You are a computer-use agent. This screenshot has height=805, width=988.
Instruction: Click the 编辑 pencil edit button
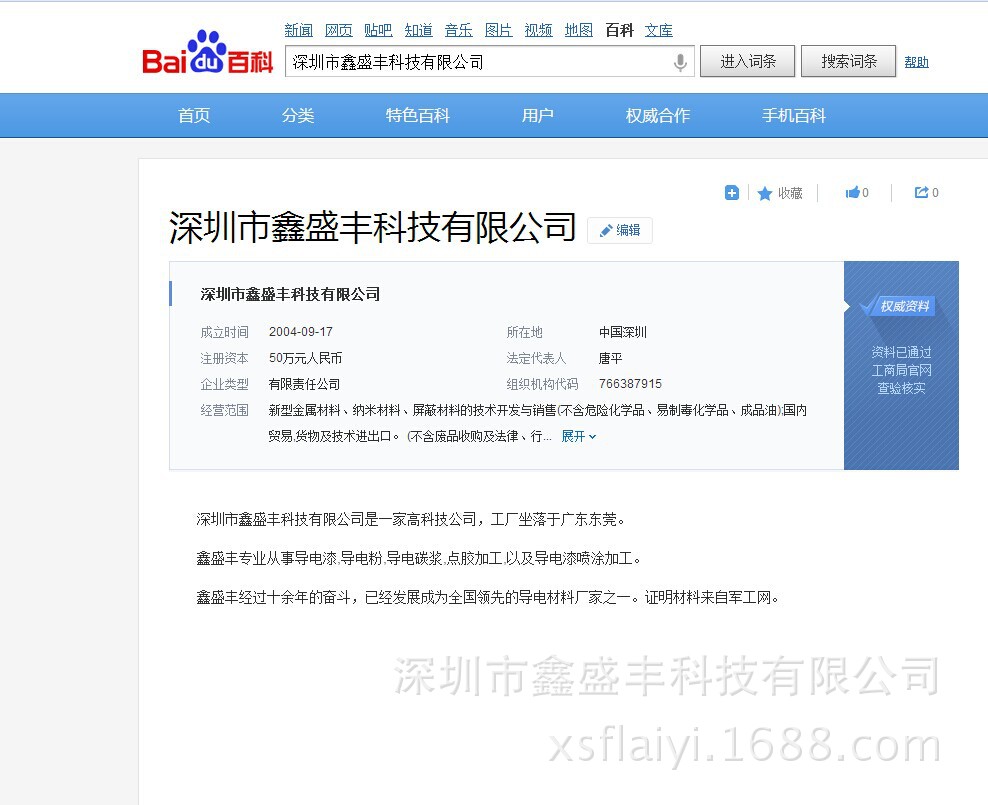pos(620,230)
